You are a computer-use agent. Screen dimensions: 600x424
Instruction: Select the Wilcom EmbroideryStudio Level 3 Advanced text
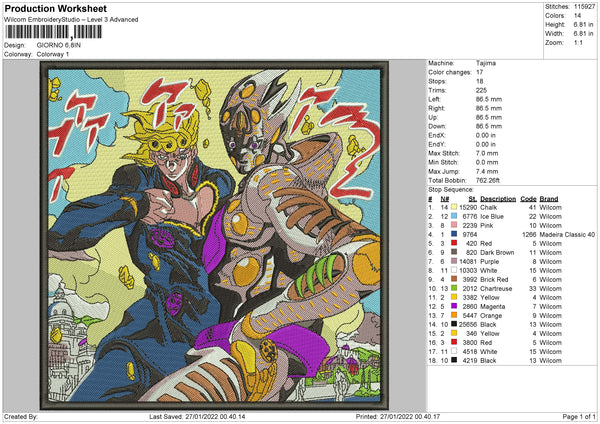(x=71, y=20)
